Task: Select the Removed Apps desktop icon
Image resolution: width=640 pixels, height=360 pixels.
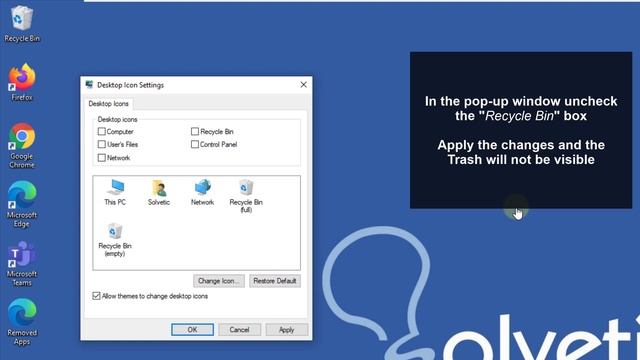Action: [x=22, y=322]
